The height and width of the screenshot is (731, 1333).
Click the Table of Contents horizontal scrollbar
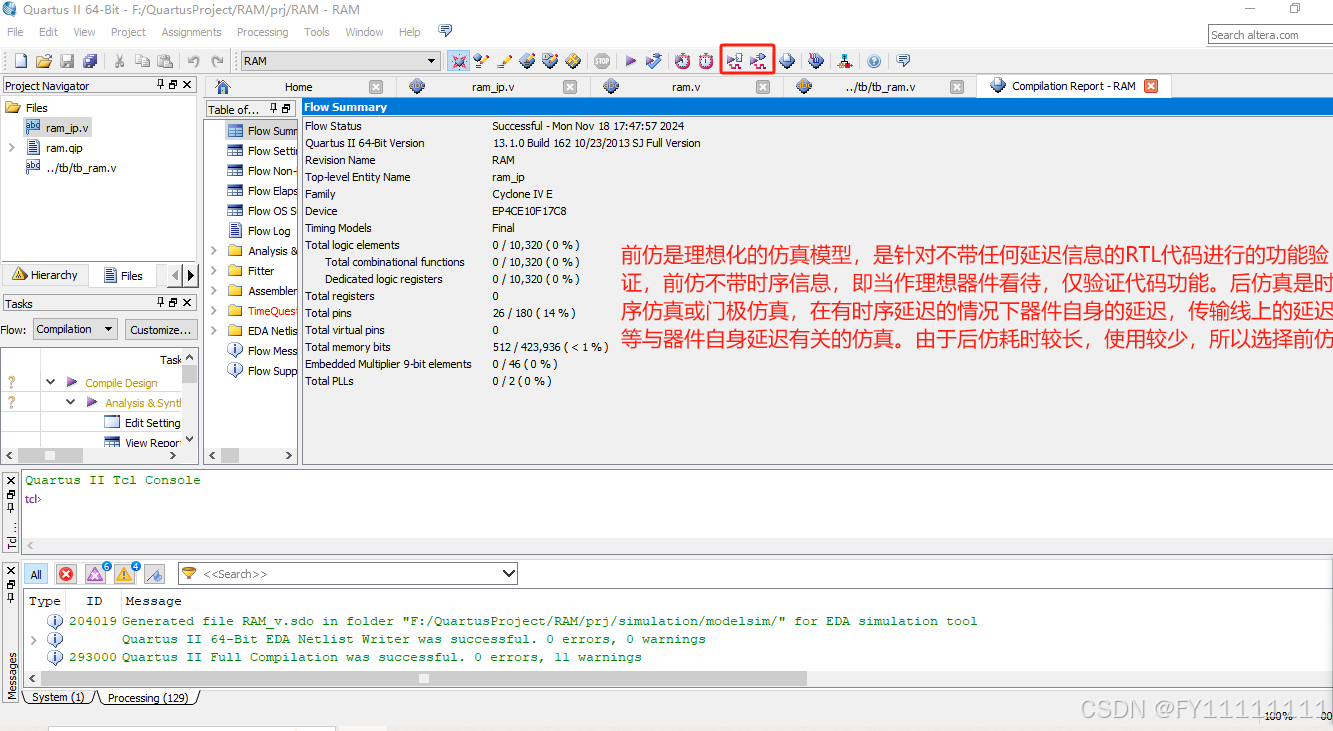pos(250,455)
